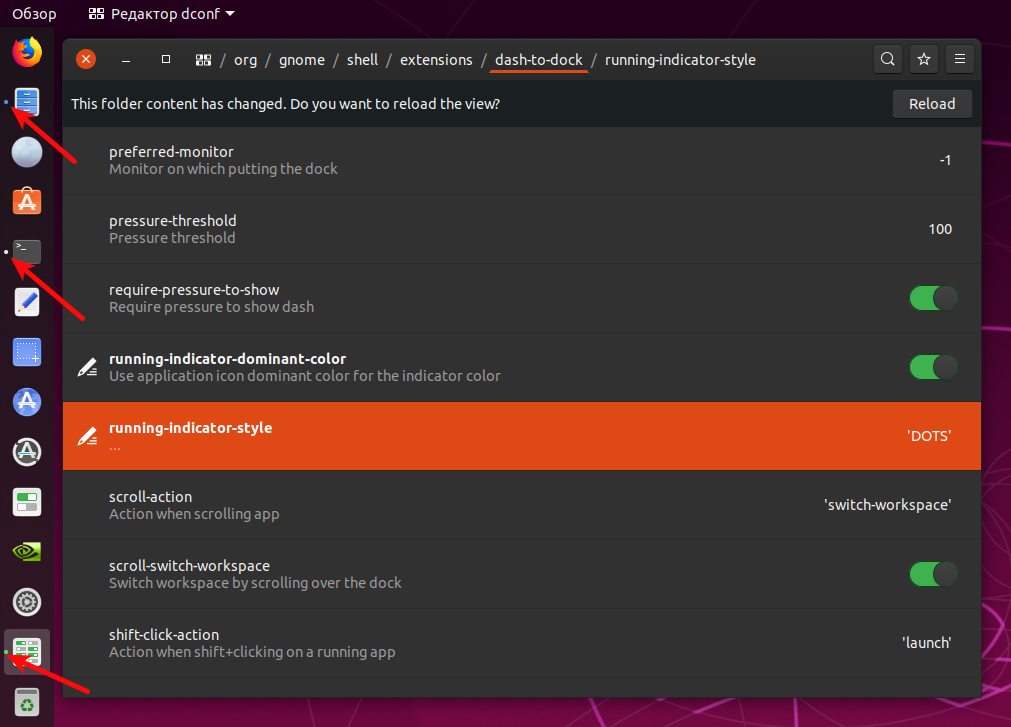Open the shift-click-action key
Viewport: 1011px width, 727px height.
pyautogui.click(x=522, y=643)
